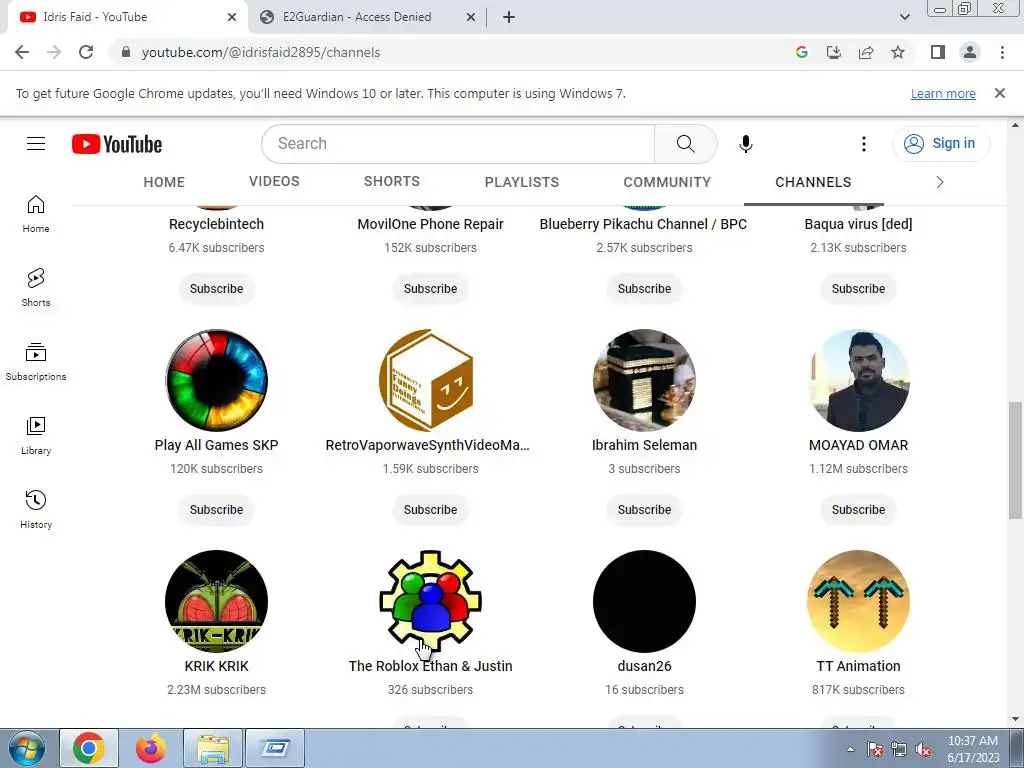Subscribe to MovilOne Phone Repair
Screen dimensions: 1024x768
coord(430,289)
